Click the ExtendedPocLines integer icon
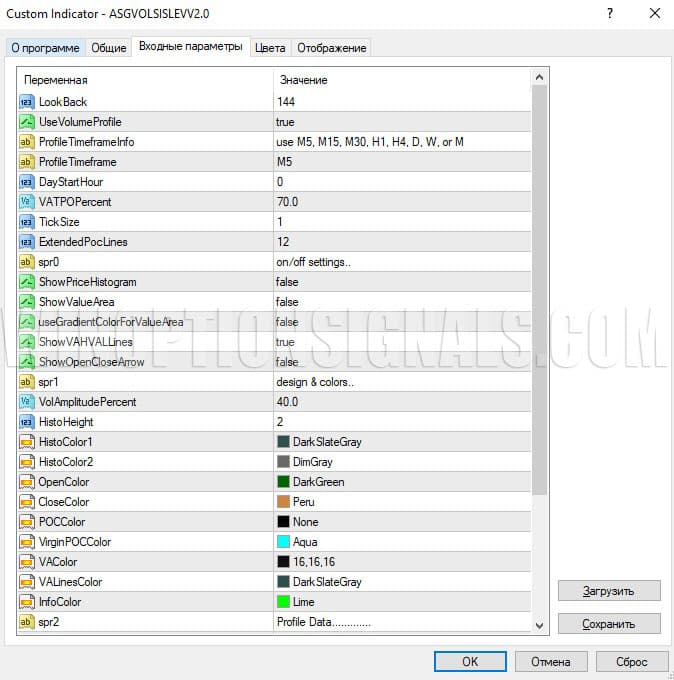 (27, 242)
